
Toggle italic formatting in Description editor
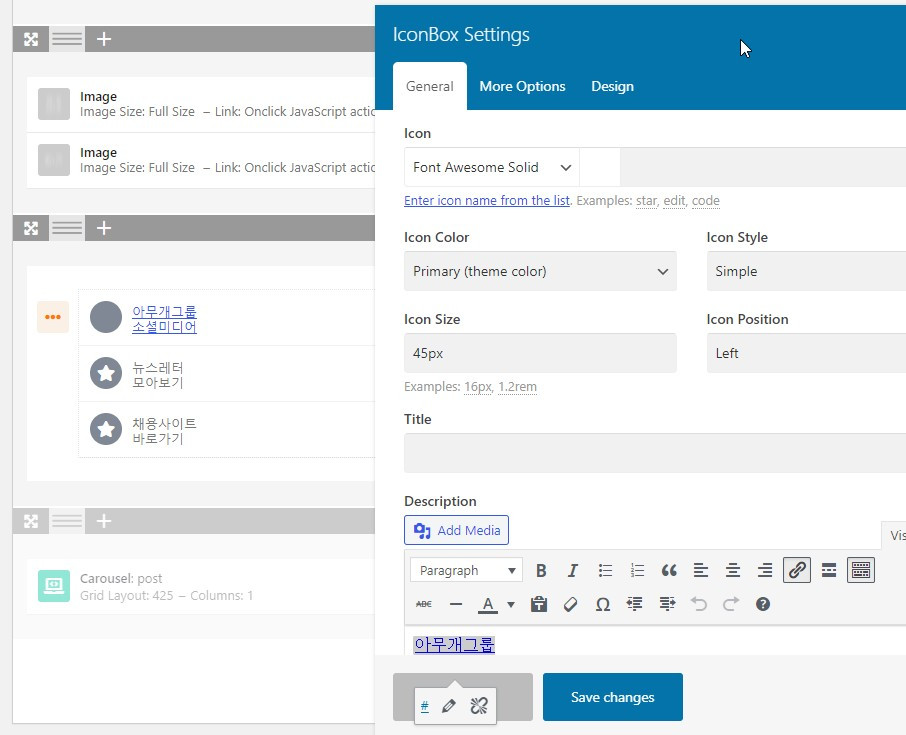[x=573, y=570]
